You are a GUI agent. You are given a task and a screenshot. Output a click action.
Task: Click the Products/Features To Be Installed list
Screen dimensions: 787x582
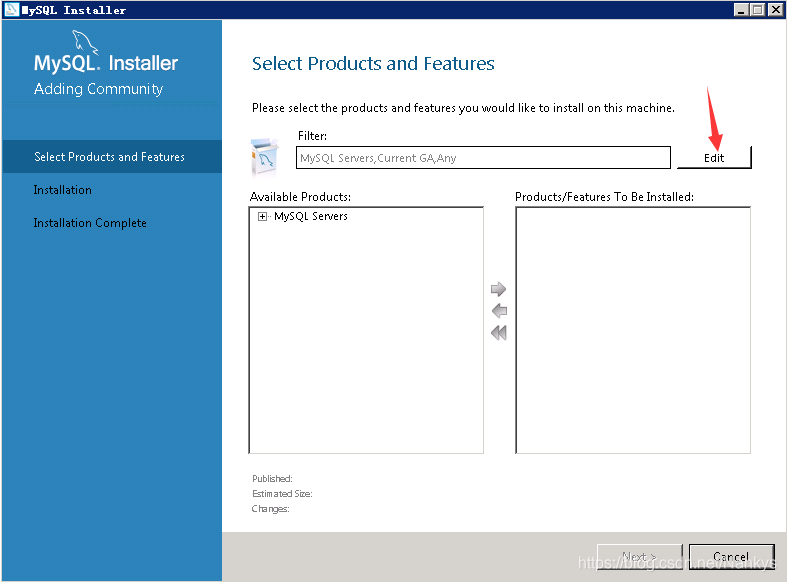click(x=633, y=330)
